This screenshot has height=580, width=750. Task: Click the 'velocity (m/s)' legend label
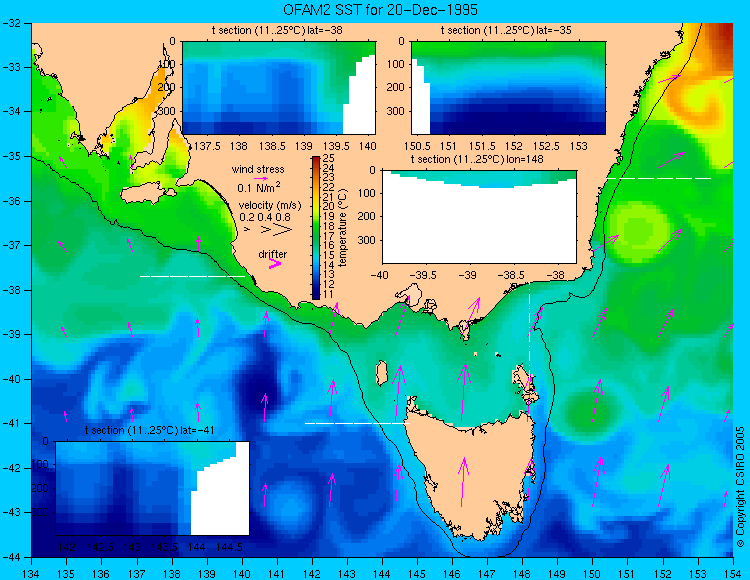270,206
